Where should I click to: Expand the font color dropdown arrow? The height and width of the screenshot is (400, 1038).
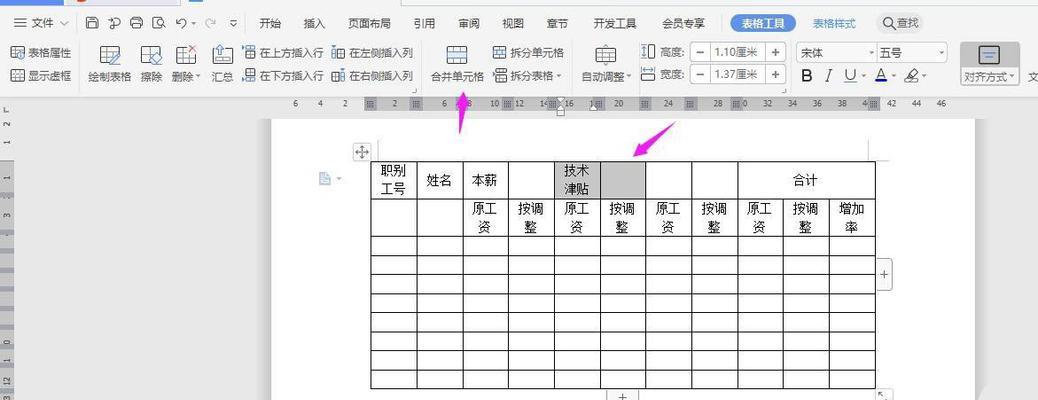tap(894, 76)
